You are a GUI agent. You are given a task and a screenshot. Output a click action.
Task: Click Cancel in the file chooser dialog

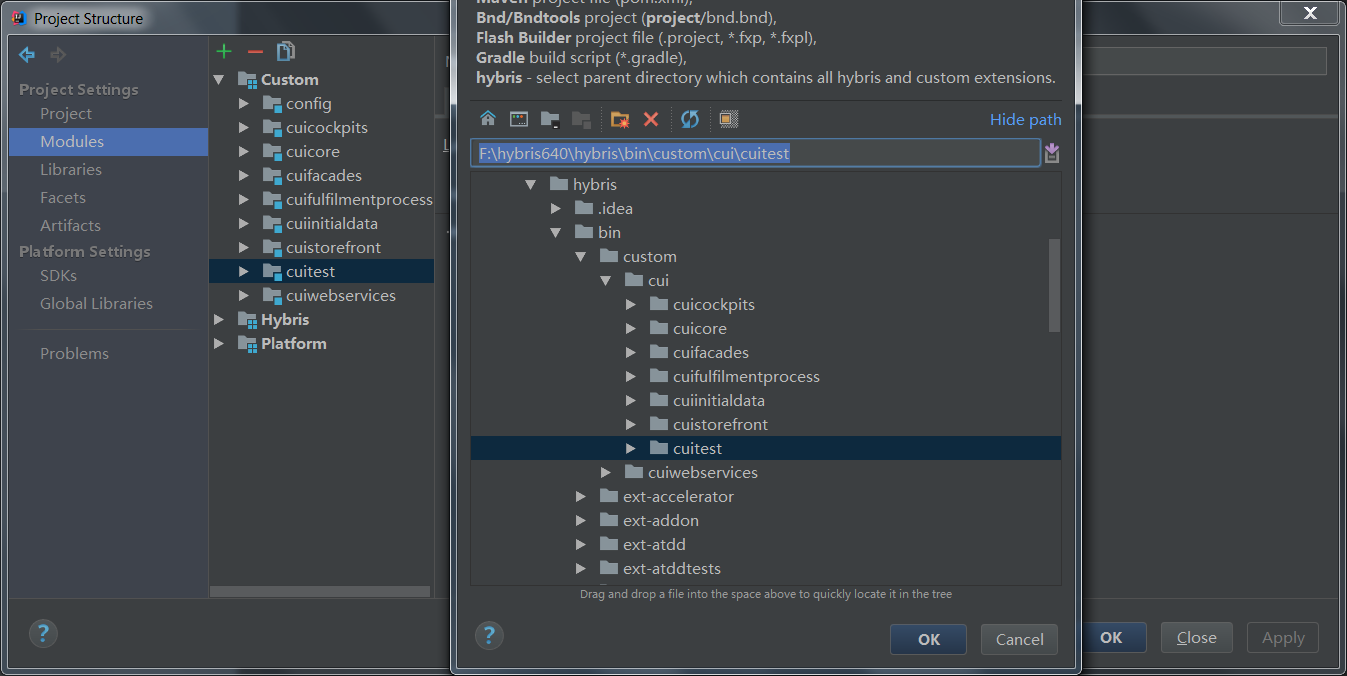coord(1020,639)
